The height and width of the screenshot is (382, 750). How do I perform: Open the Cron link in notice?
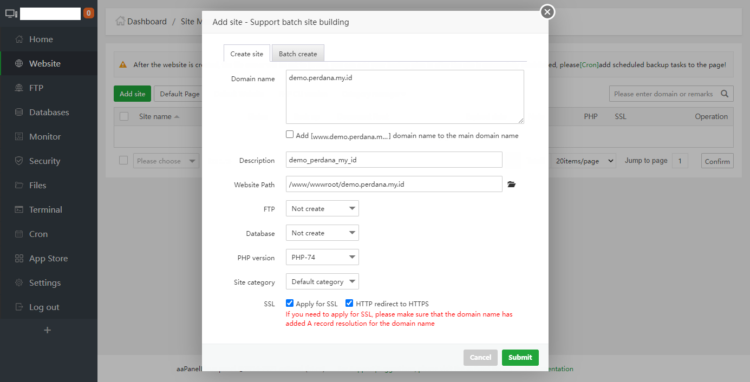tap(589, 65)
